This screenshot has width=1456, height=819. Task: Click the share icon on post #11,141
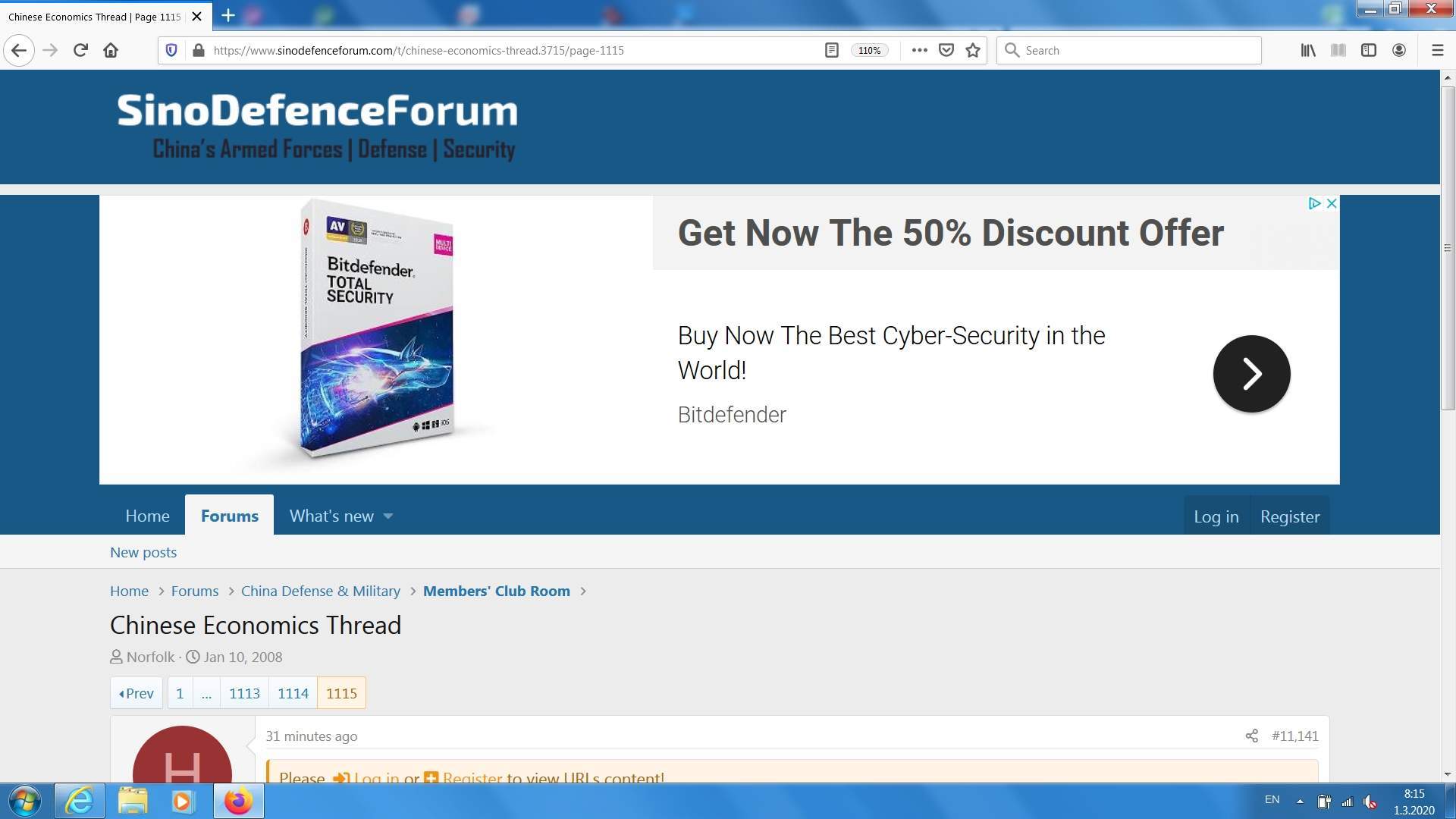point(1251,736)
